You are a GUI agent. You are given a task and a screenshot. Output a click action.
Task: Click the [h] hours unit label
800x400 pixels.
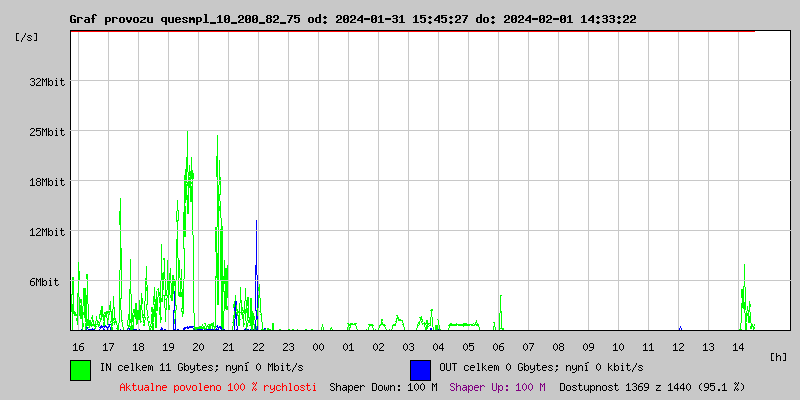pos(779,356)
